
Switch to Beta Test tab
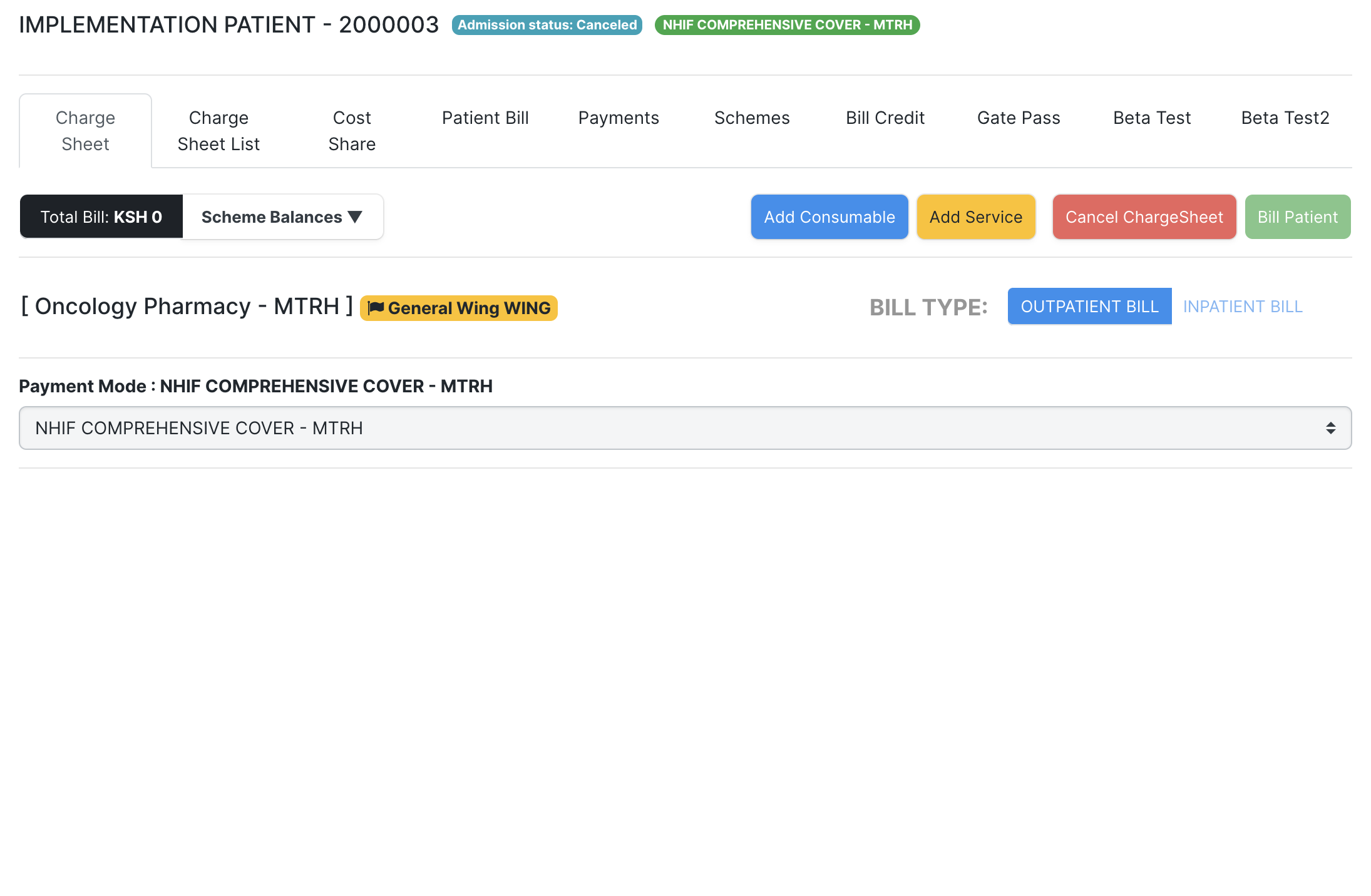tap(1152, 118)
